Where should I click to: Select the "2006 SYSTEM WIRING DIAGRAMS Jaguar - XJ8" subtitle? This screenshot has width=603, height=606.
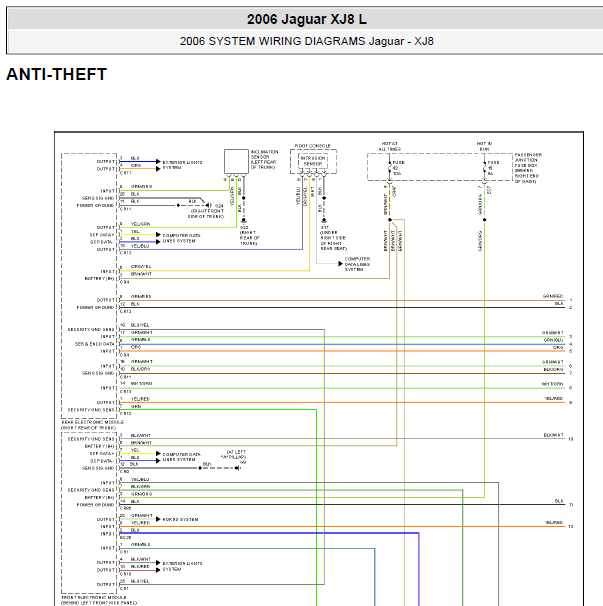point(307,41)
